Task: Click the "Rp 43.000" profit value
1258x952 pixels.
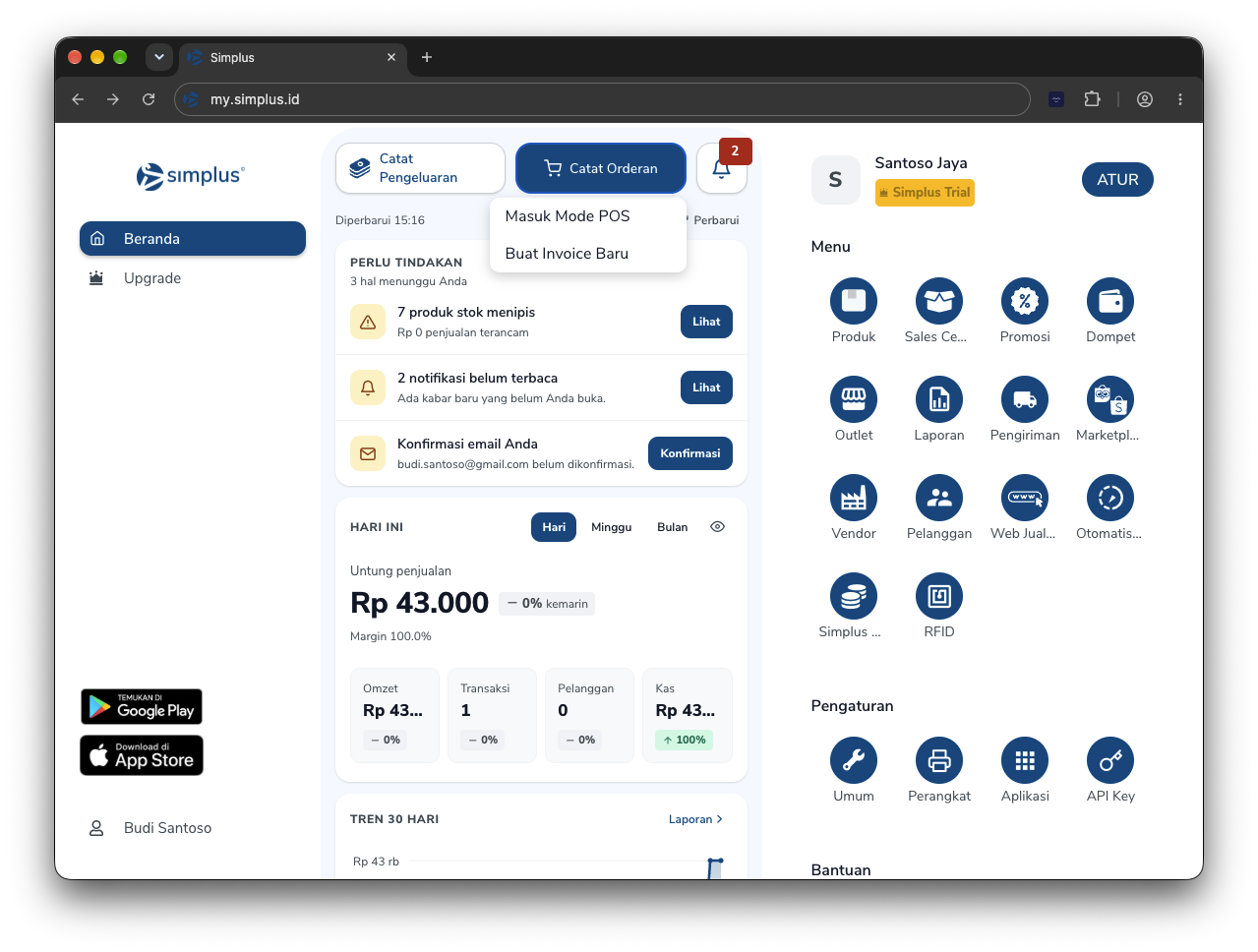Action: click(419, 603)
